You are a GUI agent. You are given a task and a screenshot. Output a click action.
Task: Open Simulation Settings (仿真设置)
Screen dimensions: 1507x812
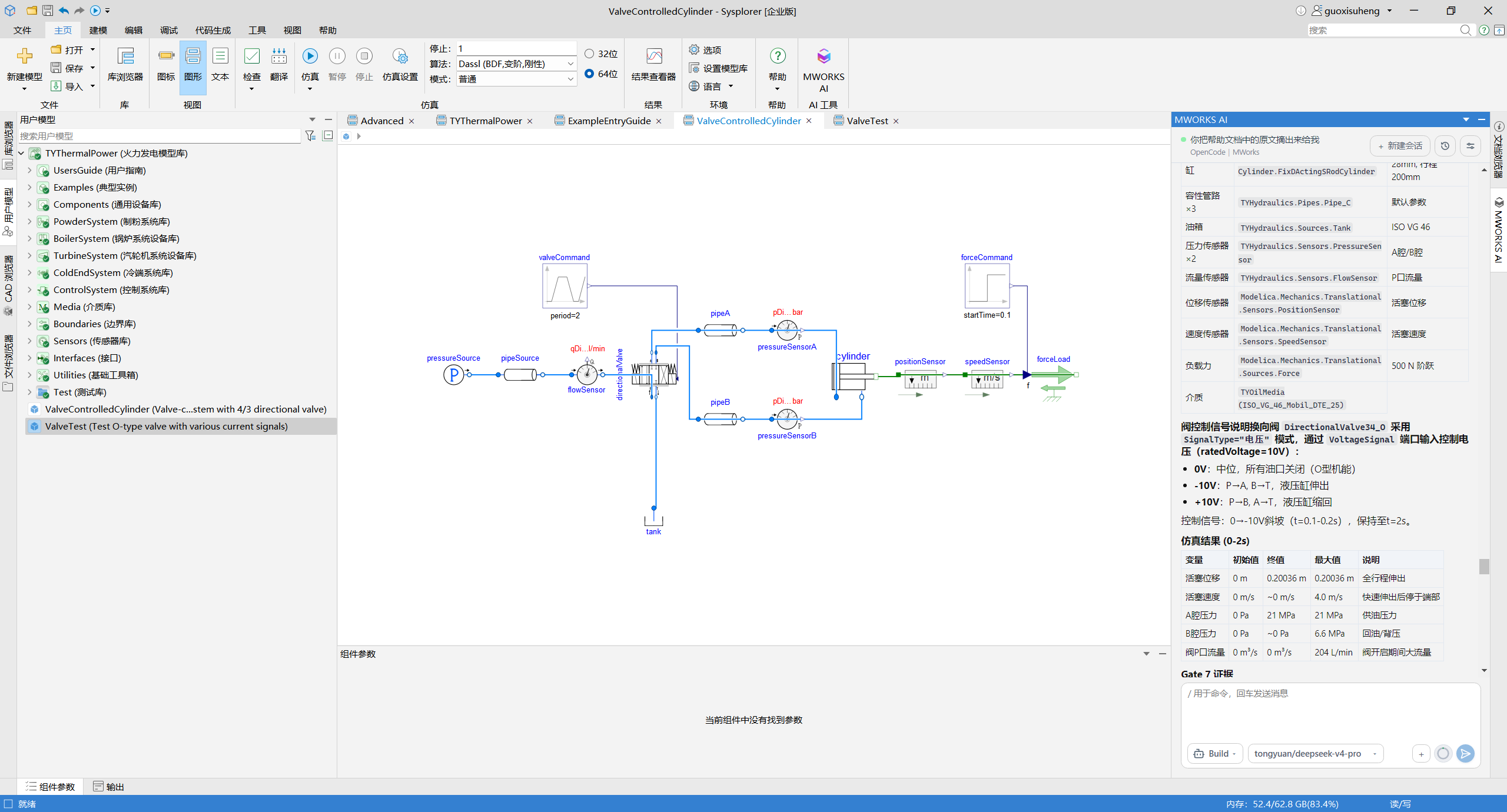coord(400,56)
